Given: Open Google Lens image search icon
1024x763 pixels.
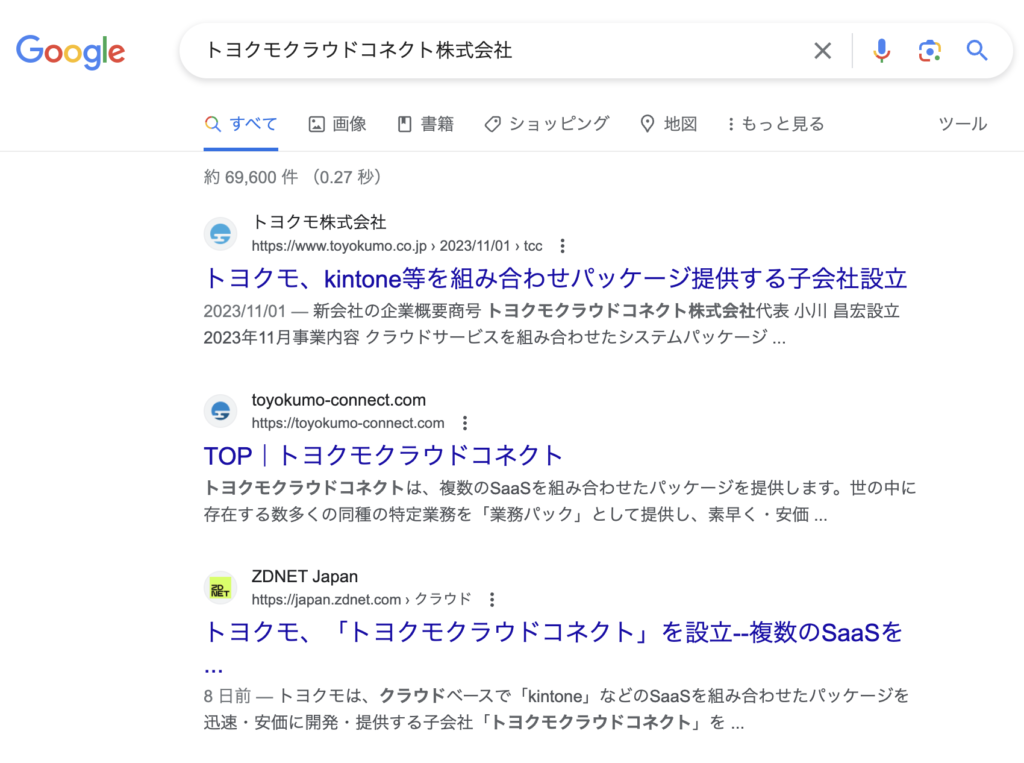Looking at the screenshot, I should pos(929,51).
